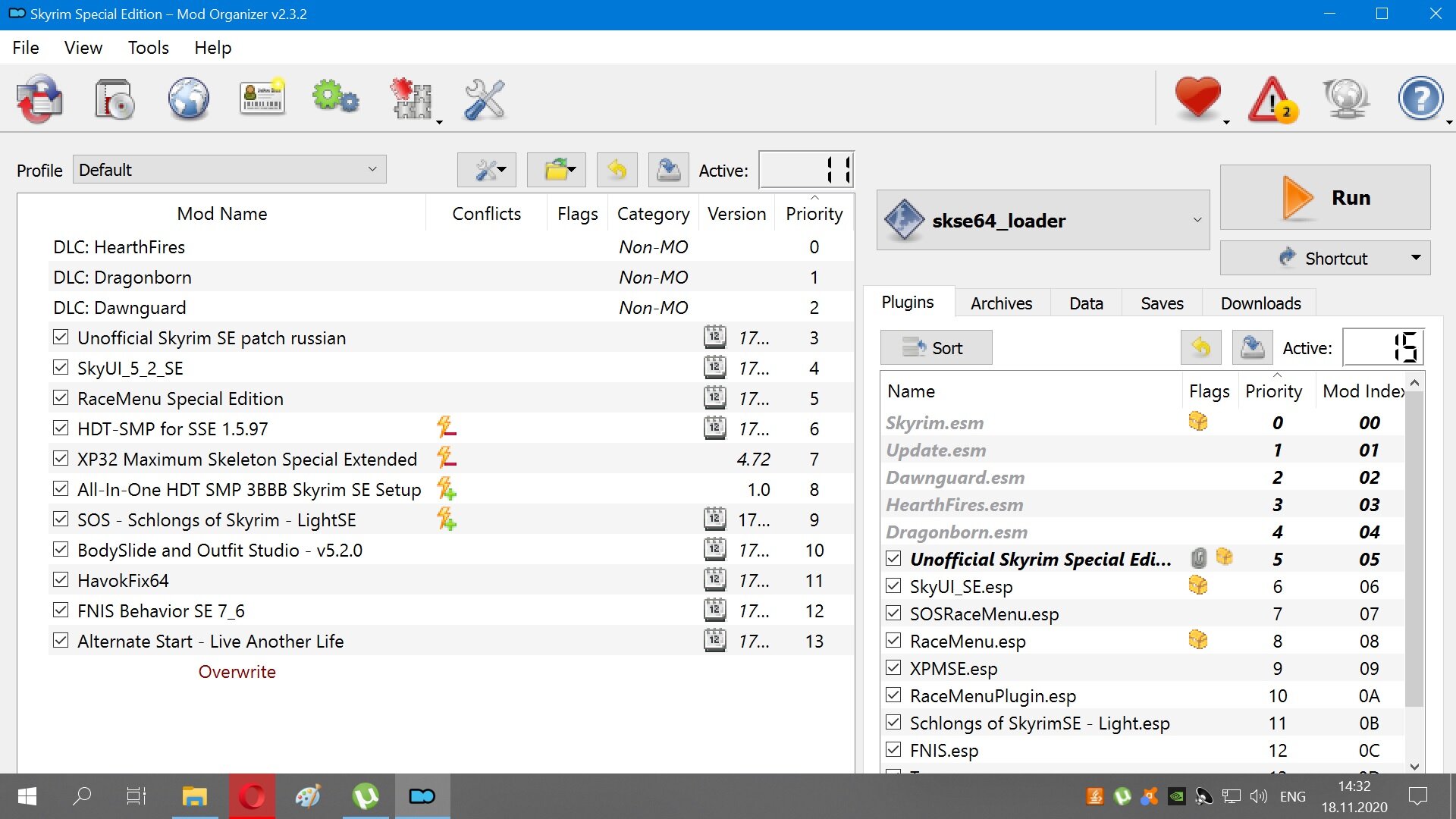
Task: Open the Help question mark icon
Action: coord(1420,99)
